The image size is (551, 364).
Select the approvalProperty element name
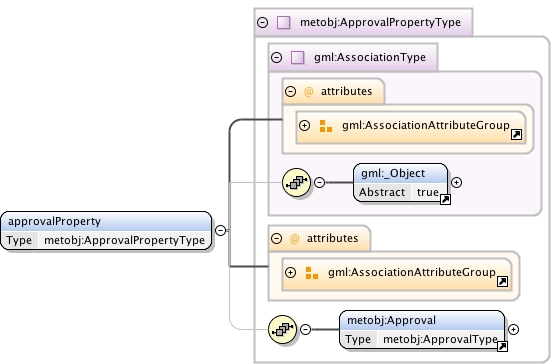pos(54,221)
